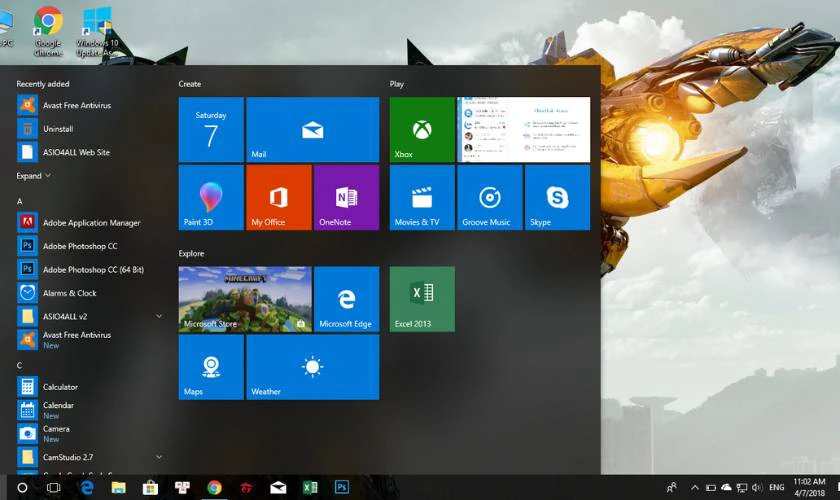Open the Weather tile
Image resolution: width=840 pixels, height=500 pixels.
click(313, 367)
